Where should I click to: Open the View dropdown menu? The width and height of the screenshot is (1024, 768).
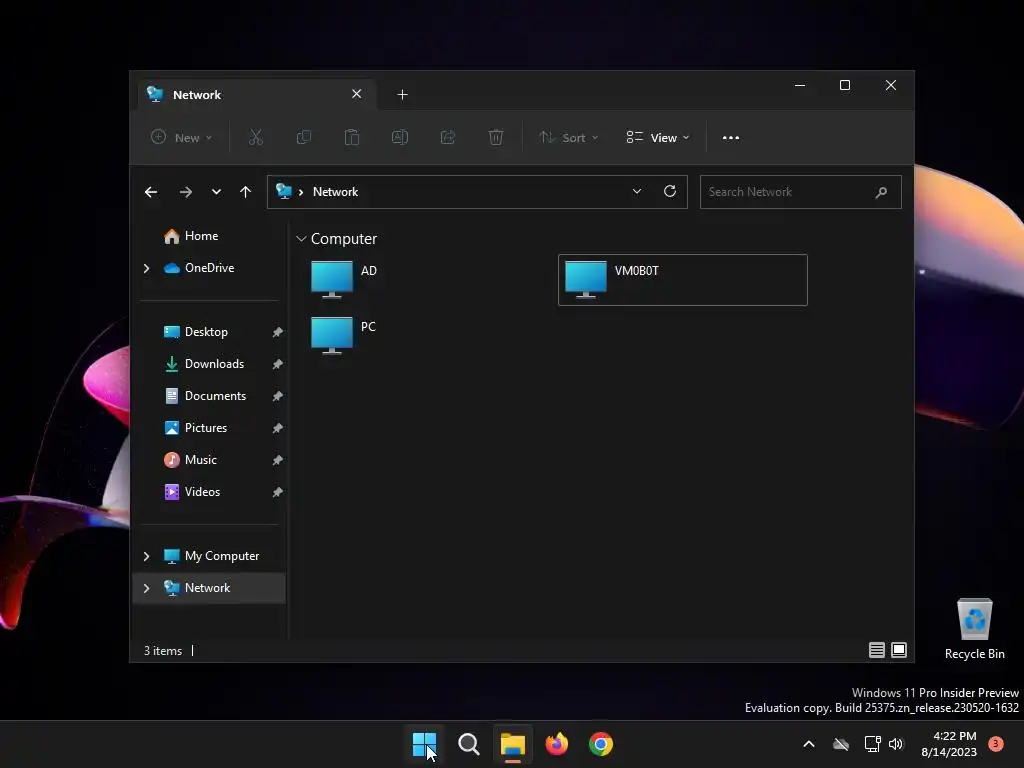[658, 137]
